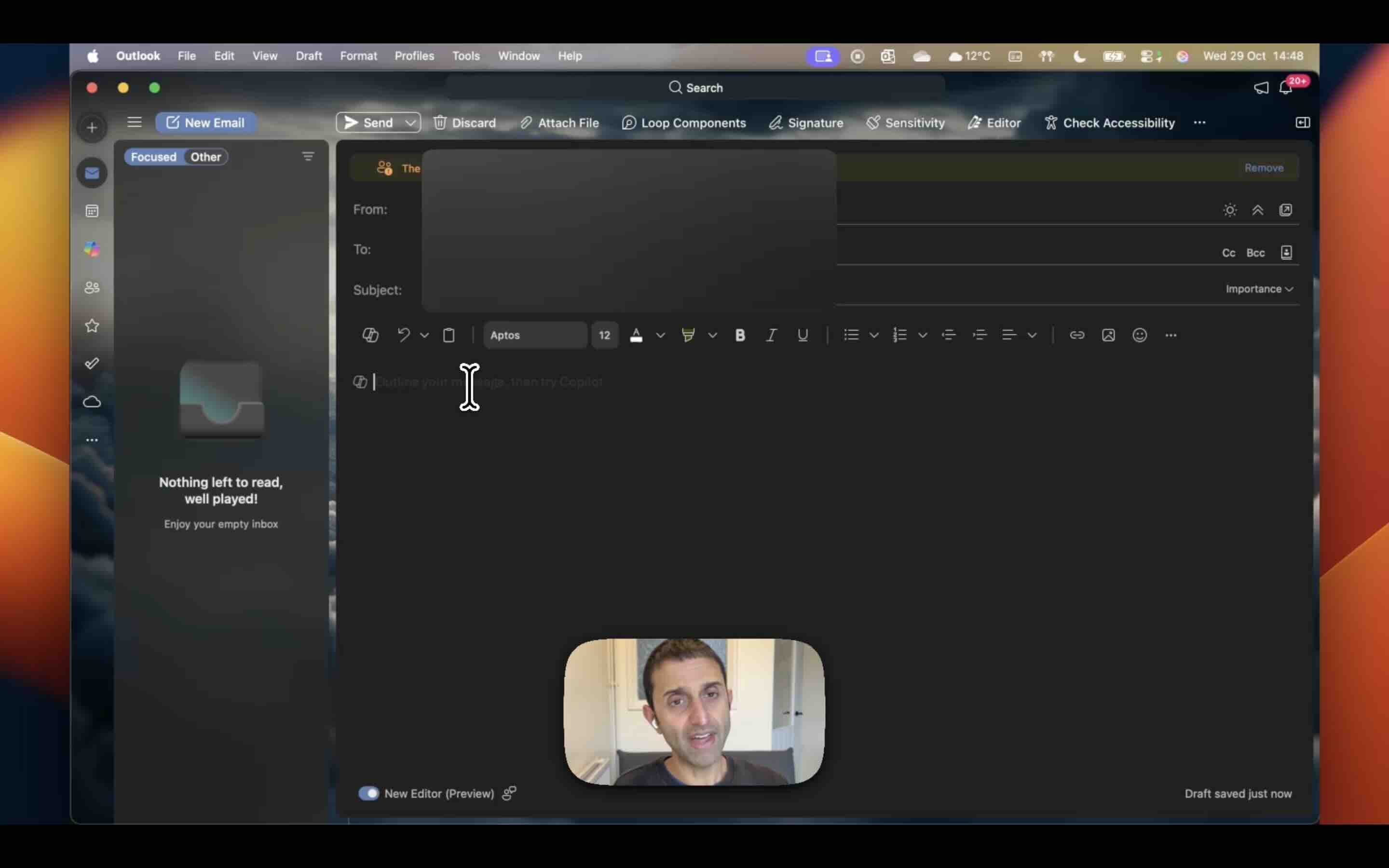Click the insert picture icon

coord(1108,335)
